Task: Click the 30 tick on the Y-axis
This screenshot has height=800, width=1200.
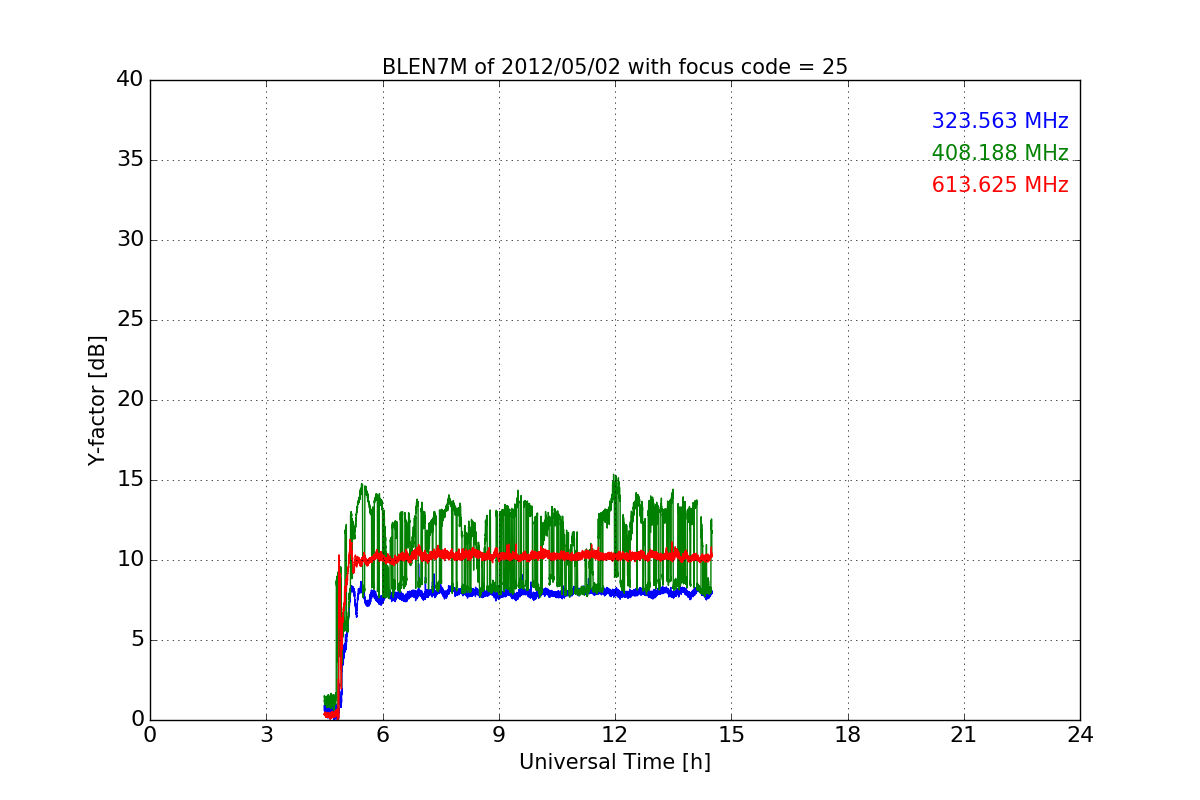Action: (x=130, y=240)
